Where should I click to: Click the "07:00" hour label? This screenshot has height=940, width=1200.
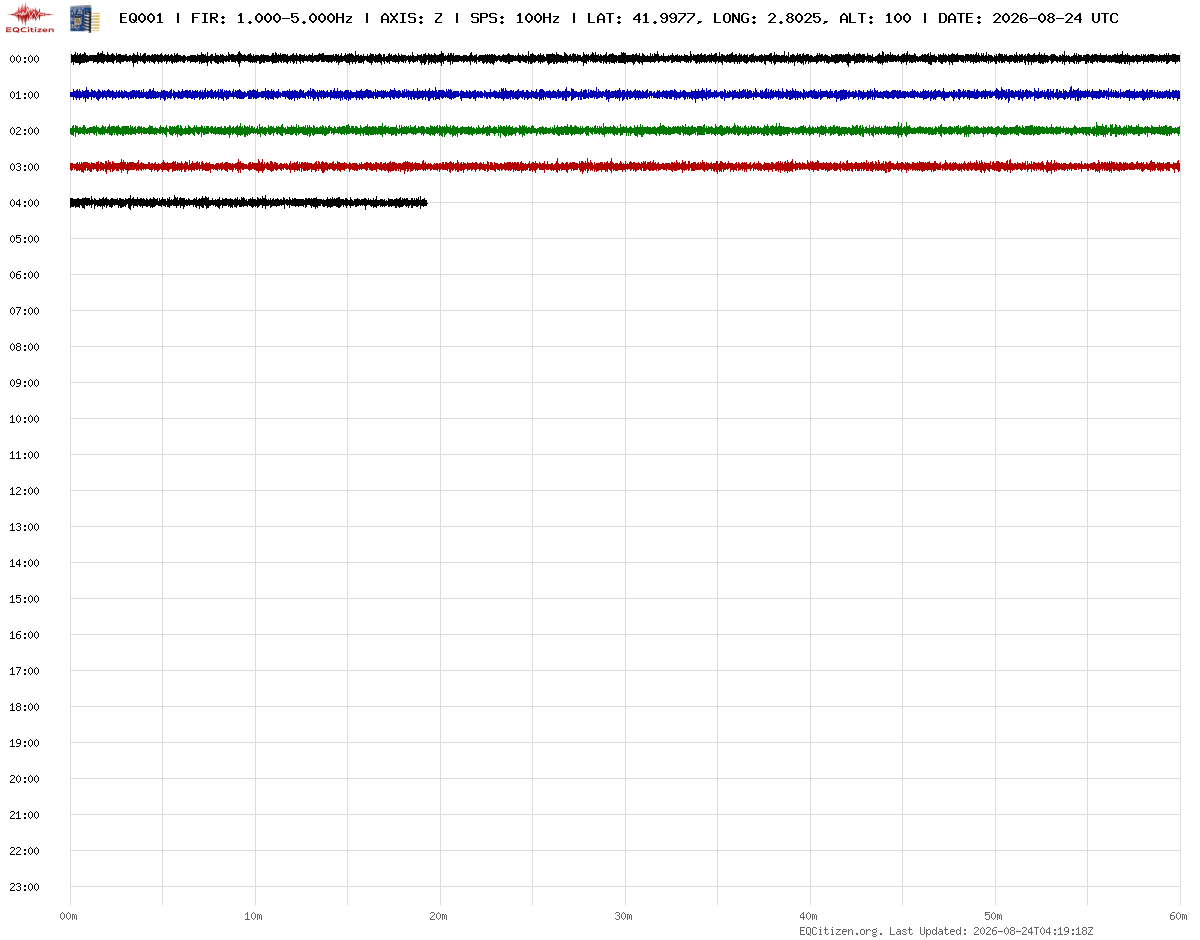[24, 311]
